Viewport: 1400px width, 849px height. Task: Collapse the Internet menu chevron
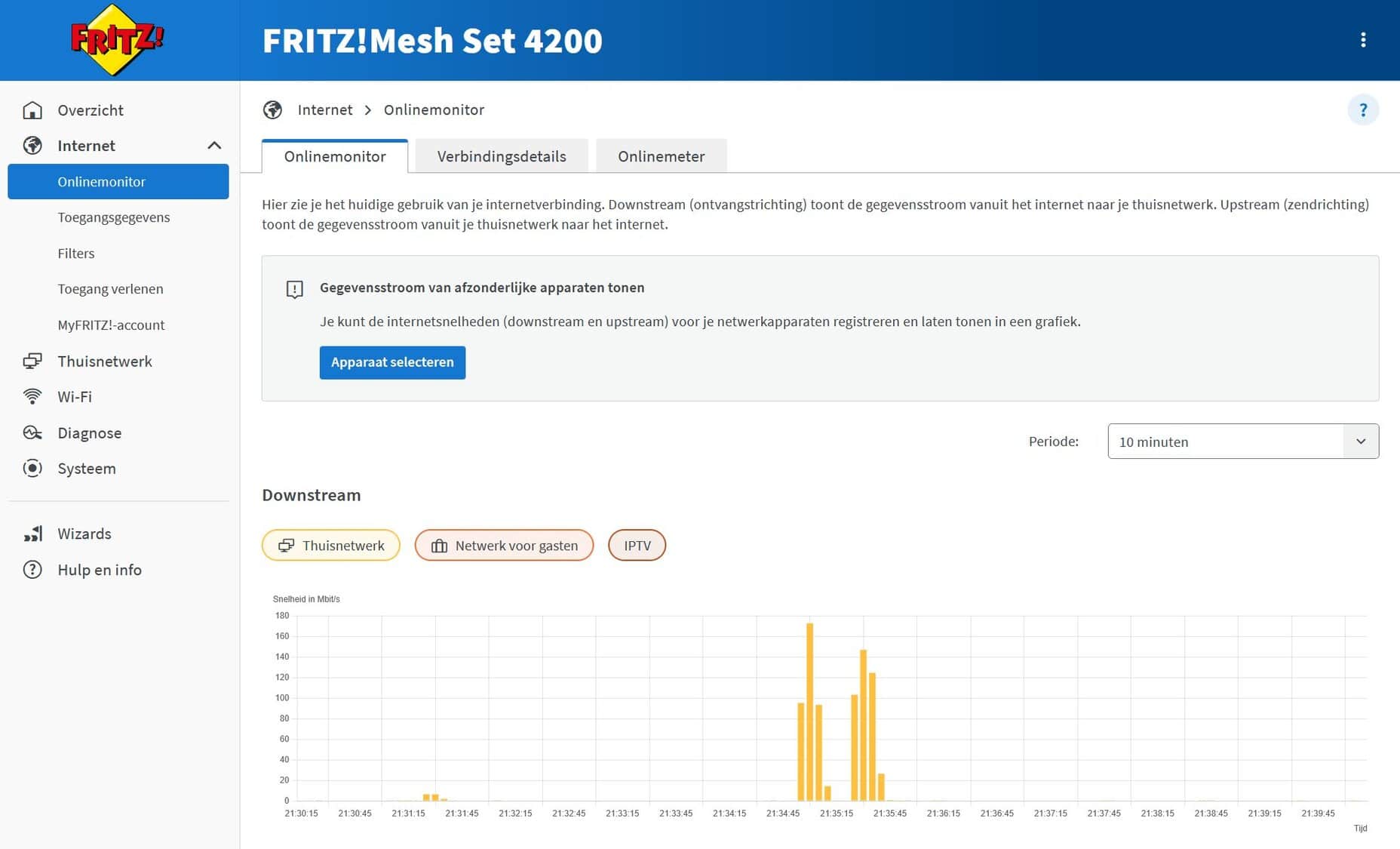(214, 146)
